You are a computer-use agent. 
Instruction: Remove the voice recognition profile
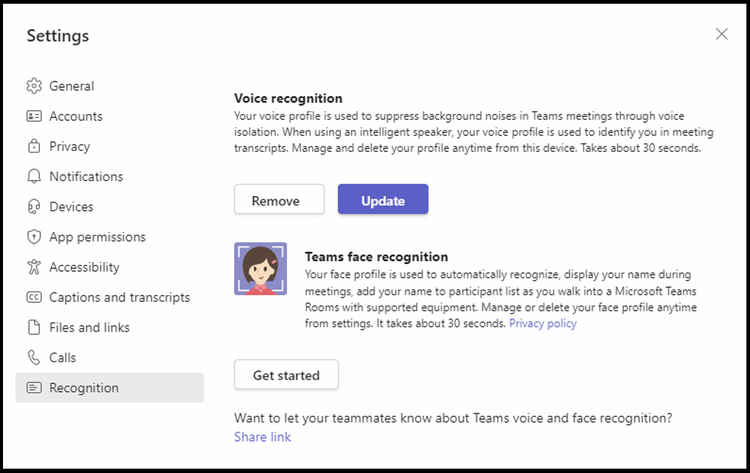279,199
